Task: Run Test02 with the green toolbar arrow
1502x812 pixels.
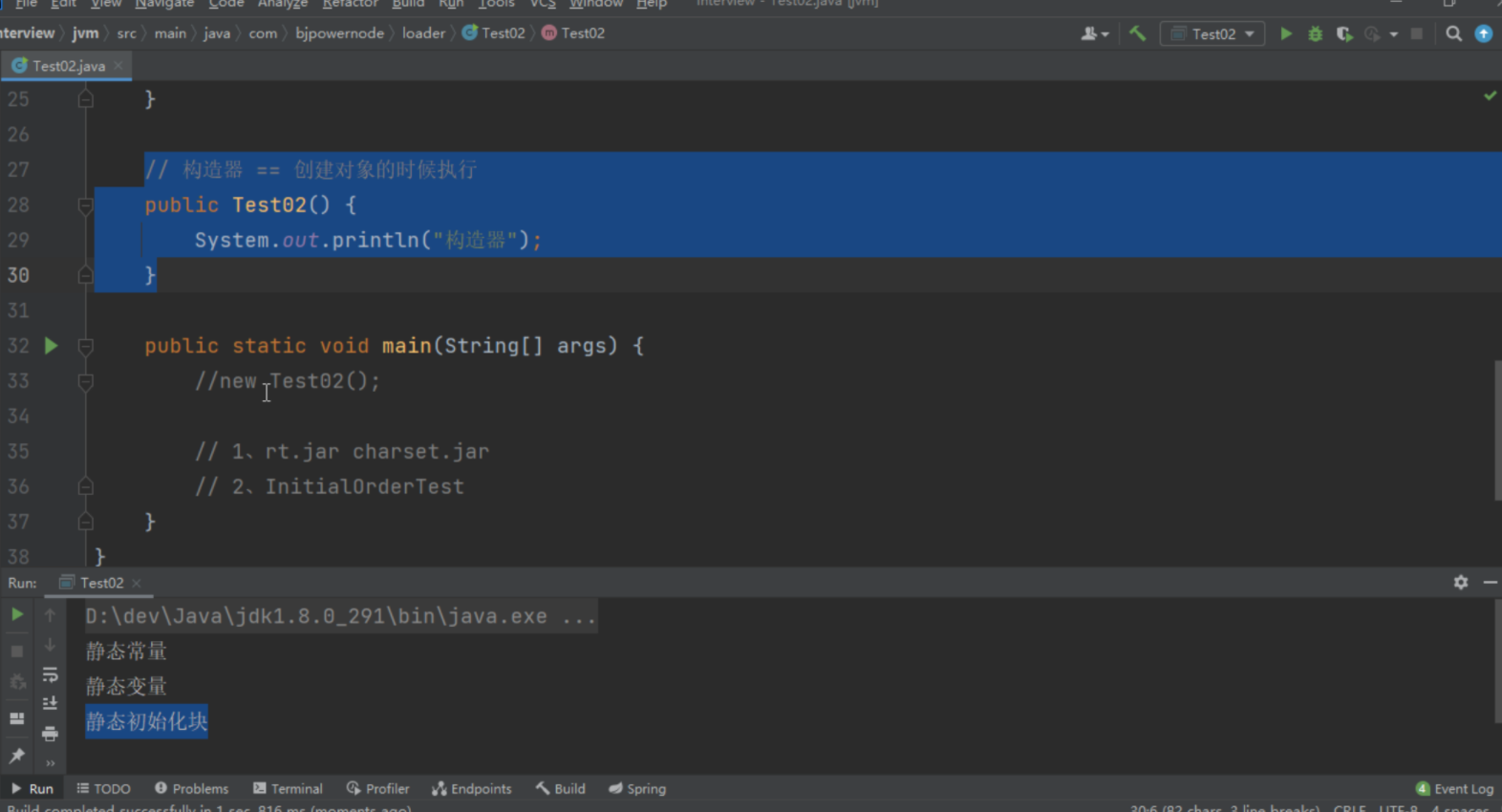Action: click(1286, 33)
